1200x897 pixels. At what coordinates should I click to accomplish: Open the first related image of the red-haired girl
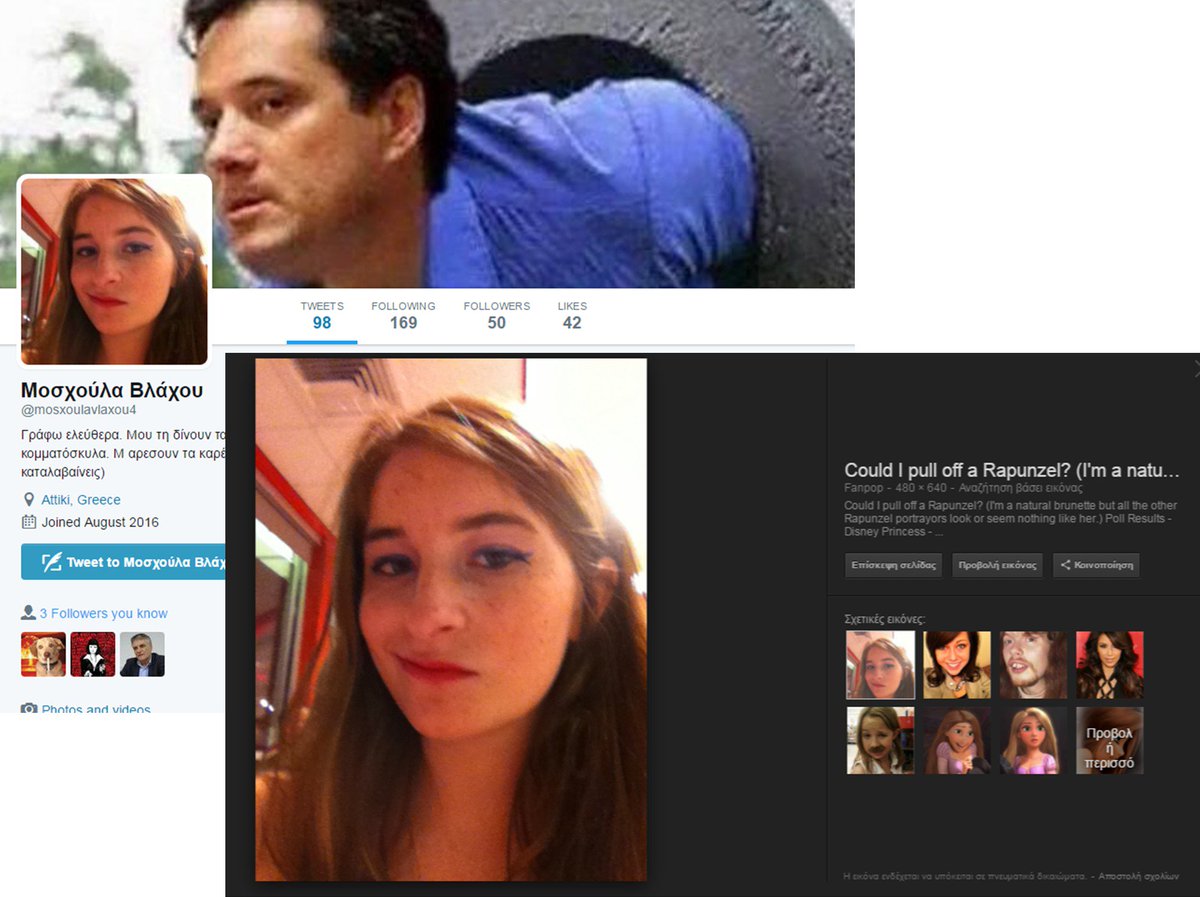[881, 664]
